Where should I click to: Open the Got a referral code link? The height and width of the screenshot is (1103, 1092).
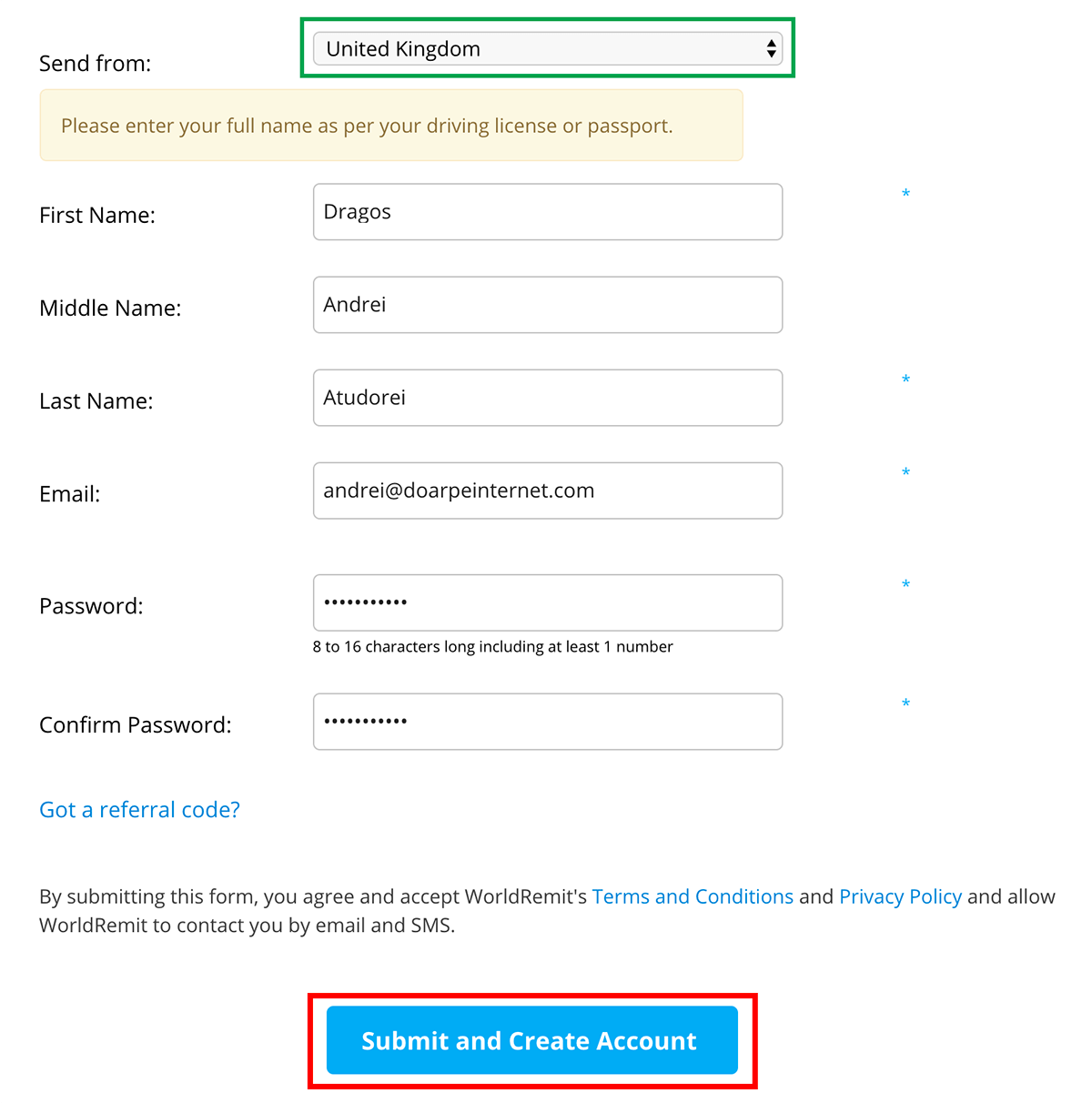(x=140, y=810)
